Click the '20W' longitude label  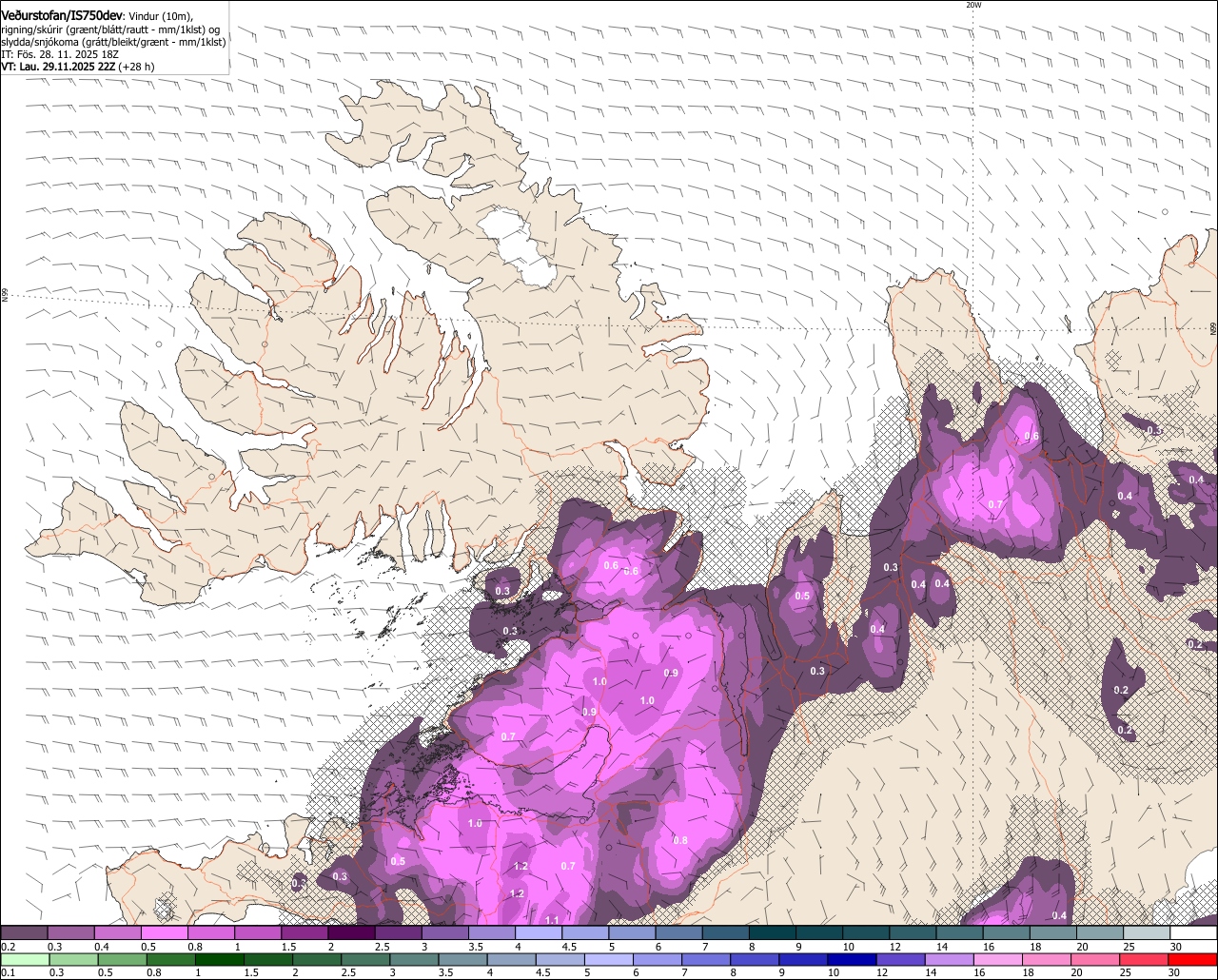pos(972,5)
